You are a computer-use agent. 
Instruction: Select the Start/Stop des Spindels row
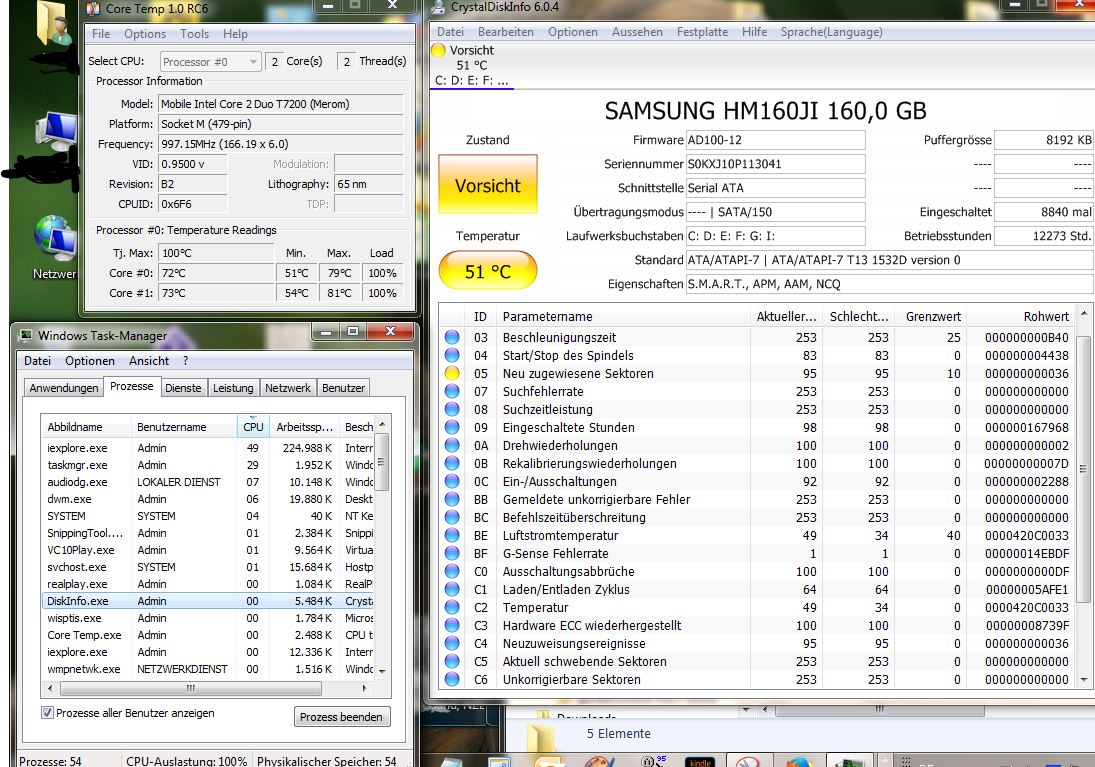pyautogui.click(x=757, y=356)
